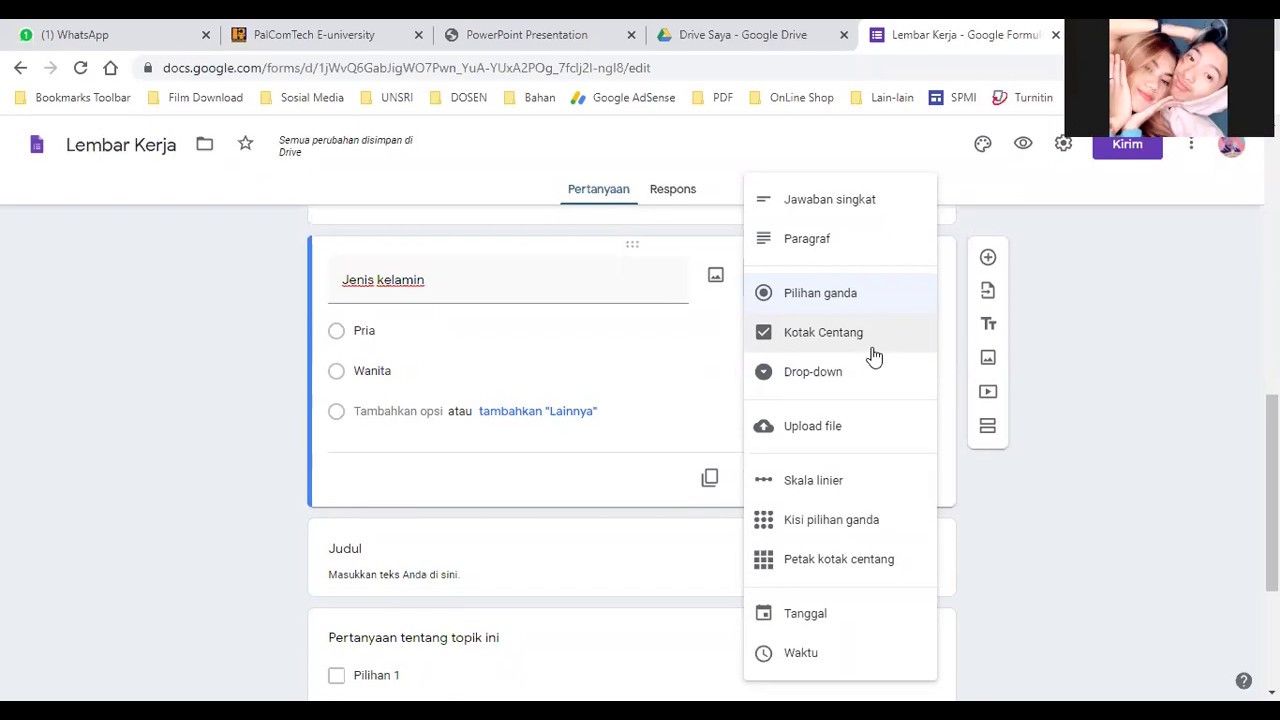The image size is (1280, 720).
Task: Open Sosial Media bookmark folder
Action: (302, 98)
